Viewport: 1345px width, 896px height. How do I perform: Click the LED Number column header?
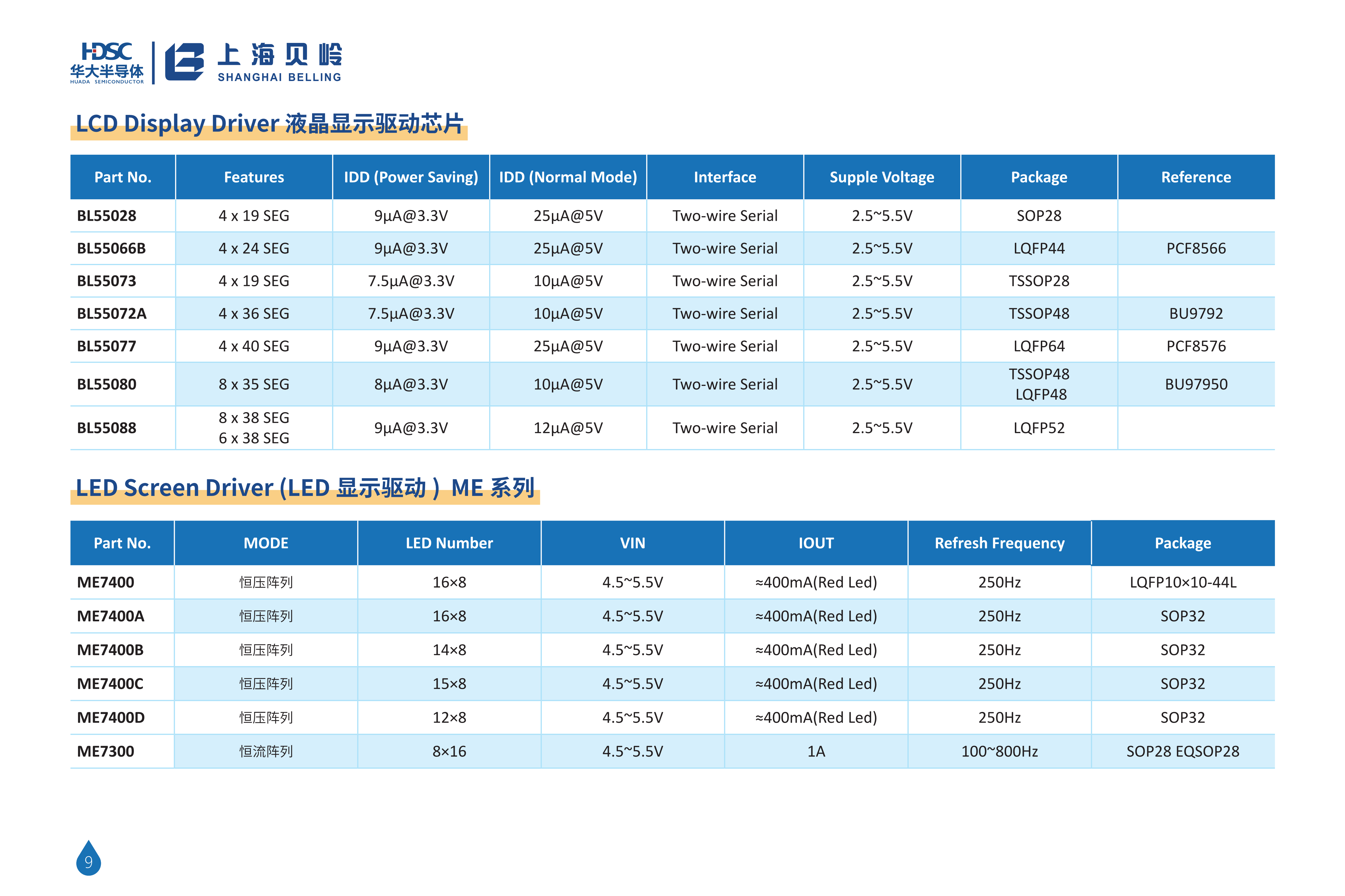click(x=449, y=543)
